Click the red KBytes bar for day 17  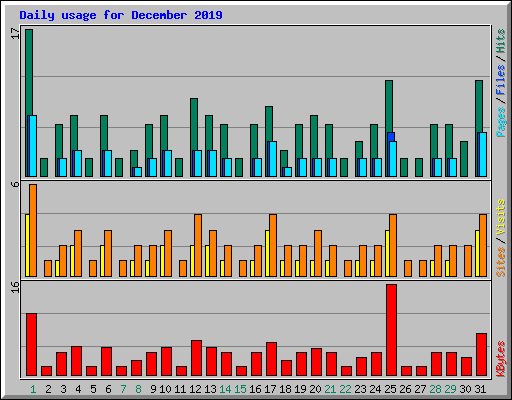point(271,359)
